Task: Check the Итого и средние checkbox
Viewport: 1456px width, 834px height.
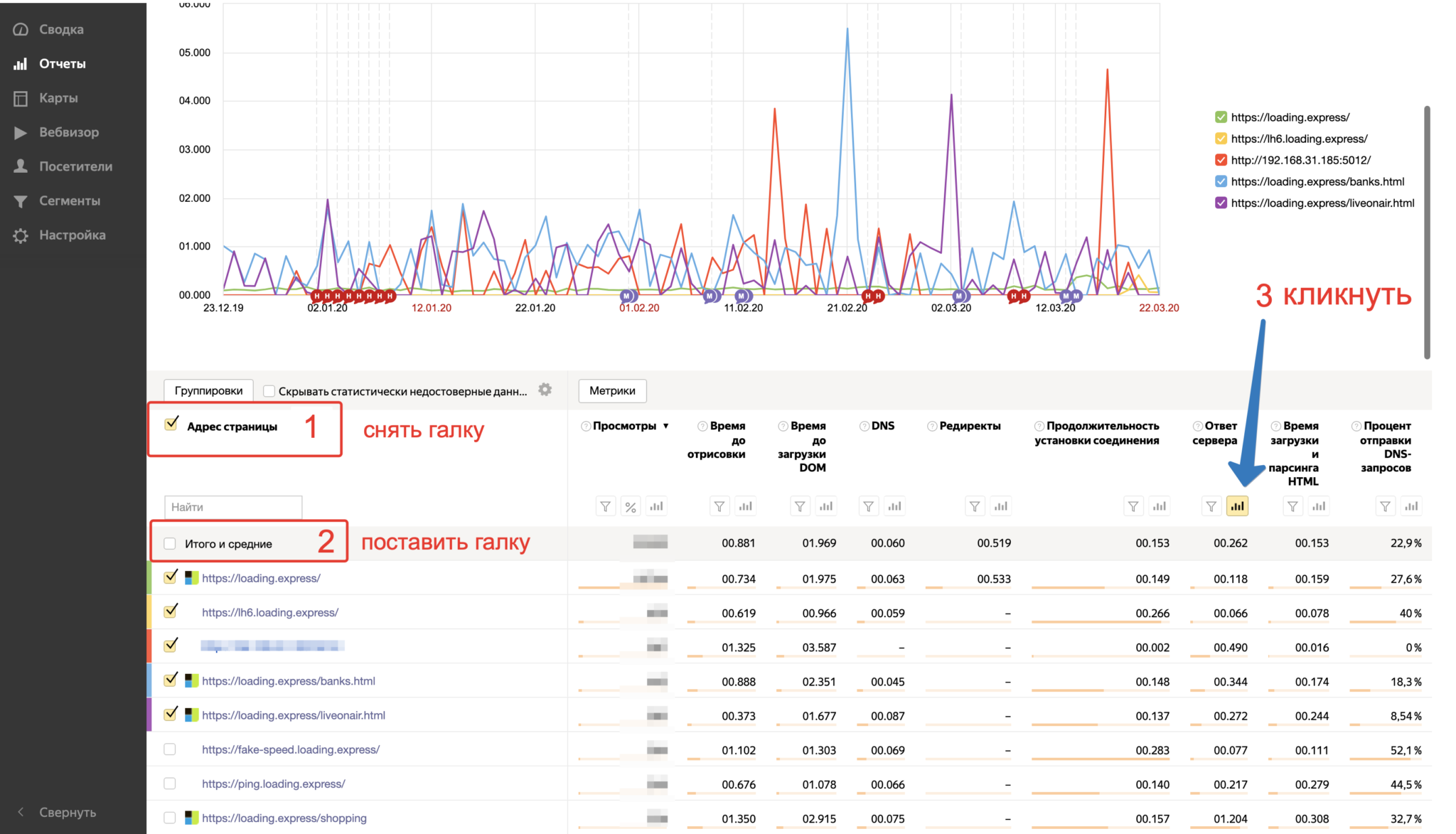Action: click(x=170, y=544)
